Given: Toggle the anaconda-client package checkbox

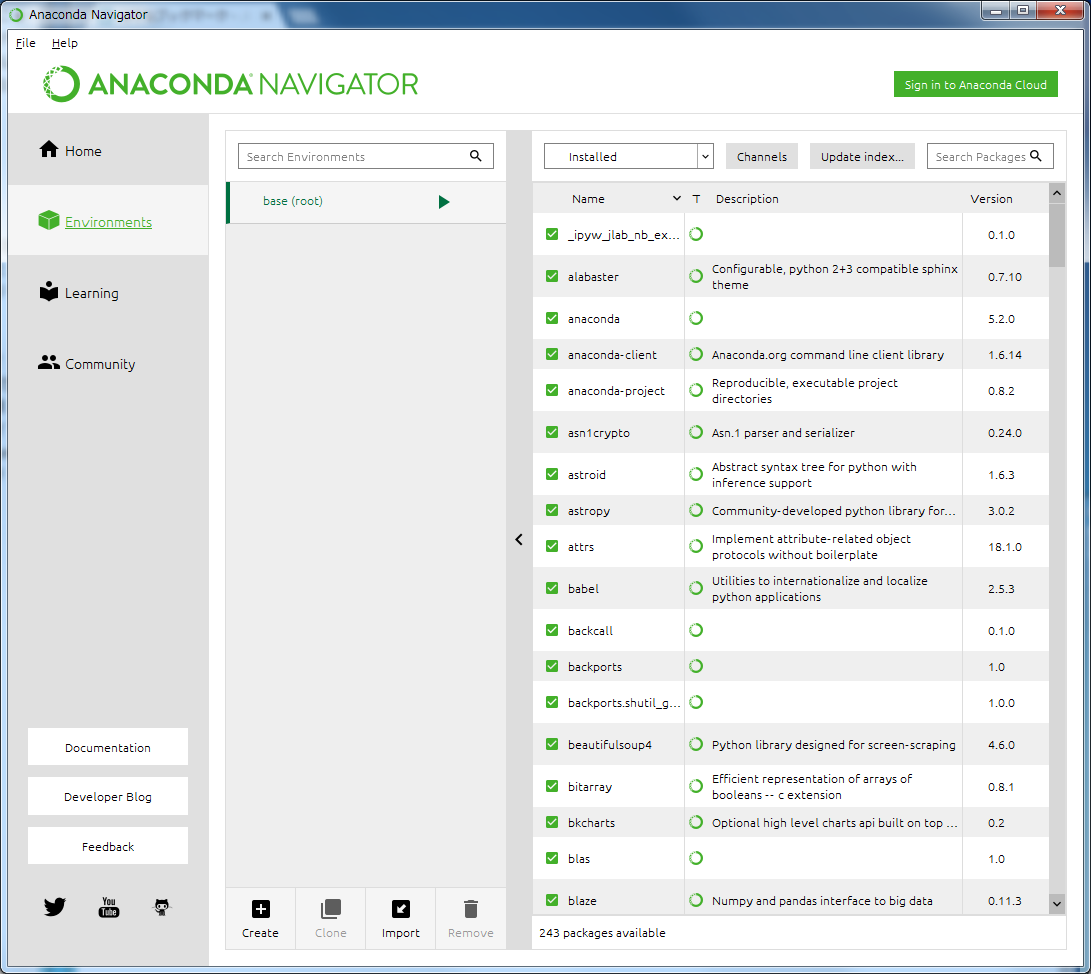Looking at the screenshot, I should tap(552, 353).
